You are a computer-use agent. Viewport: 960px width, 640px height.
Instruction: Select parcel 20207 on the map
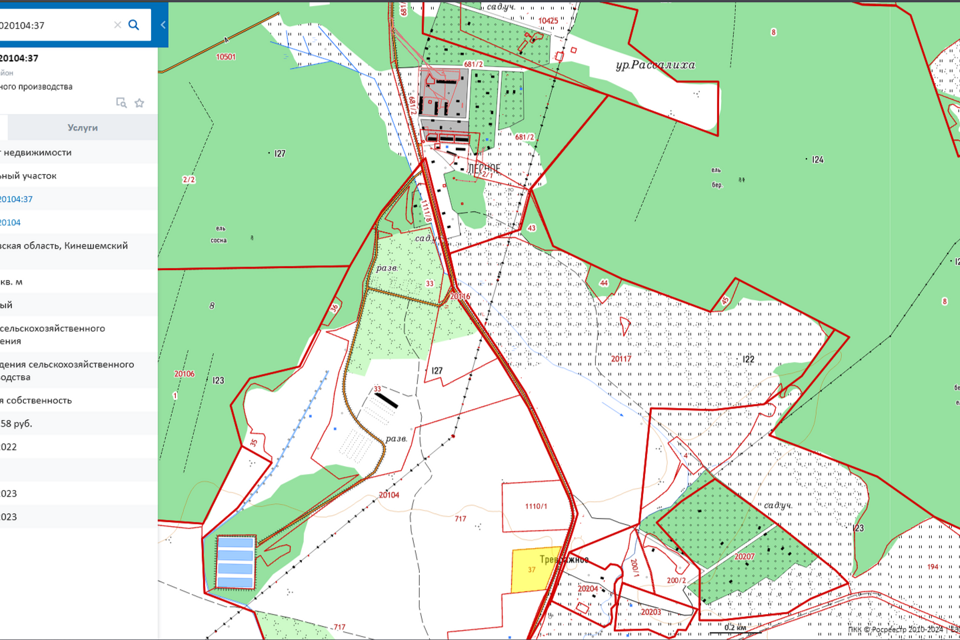click(742, 554)
